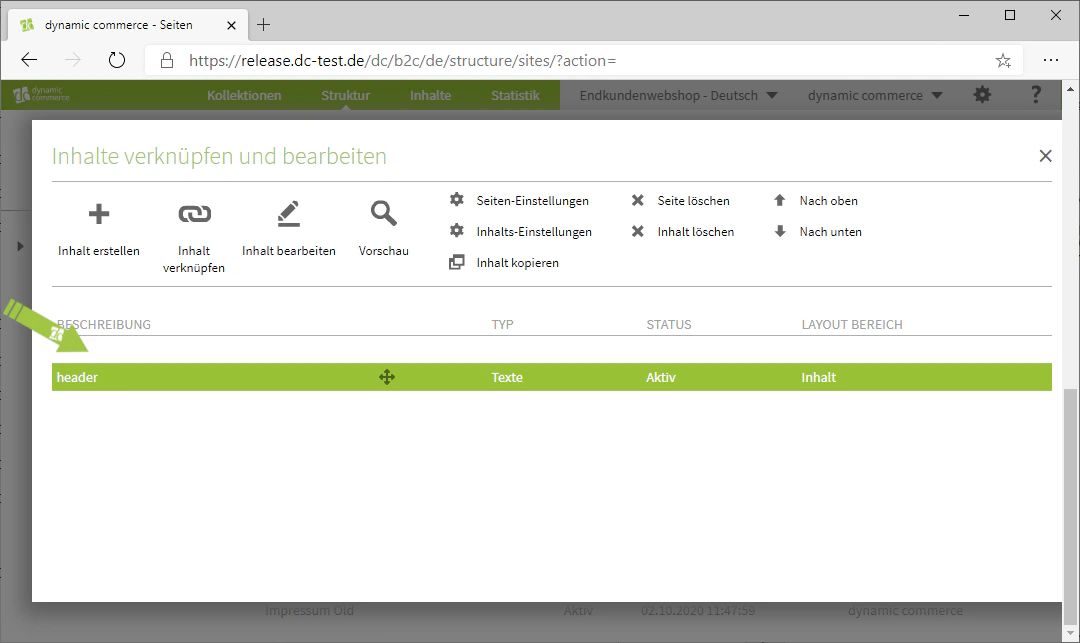Click the dynamic commerce logo
1080x643 pixels.
[41, 94]
